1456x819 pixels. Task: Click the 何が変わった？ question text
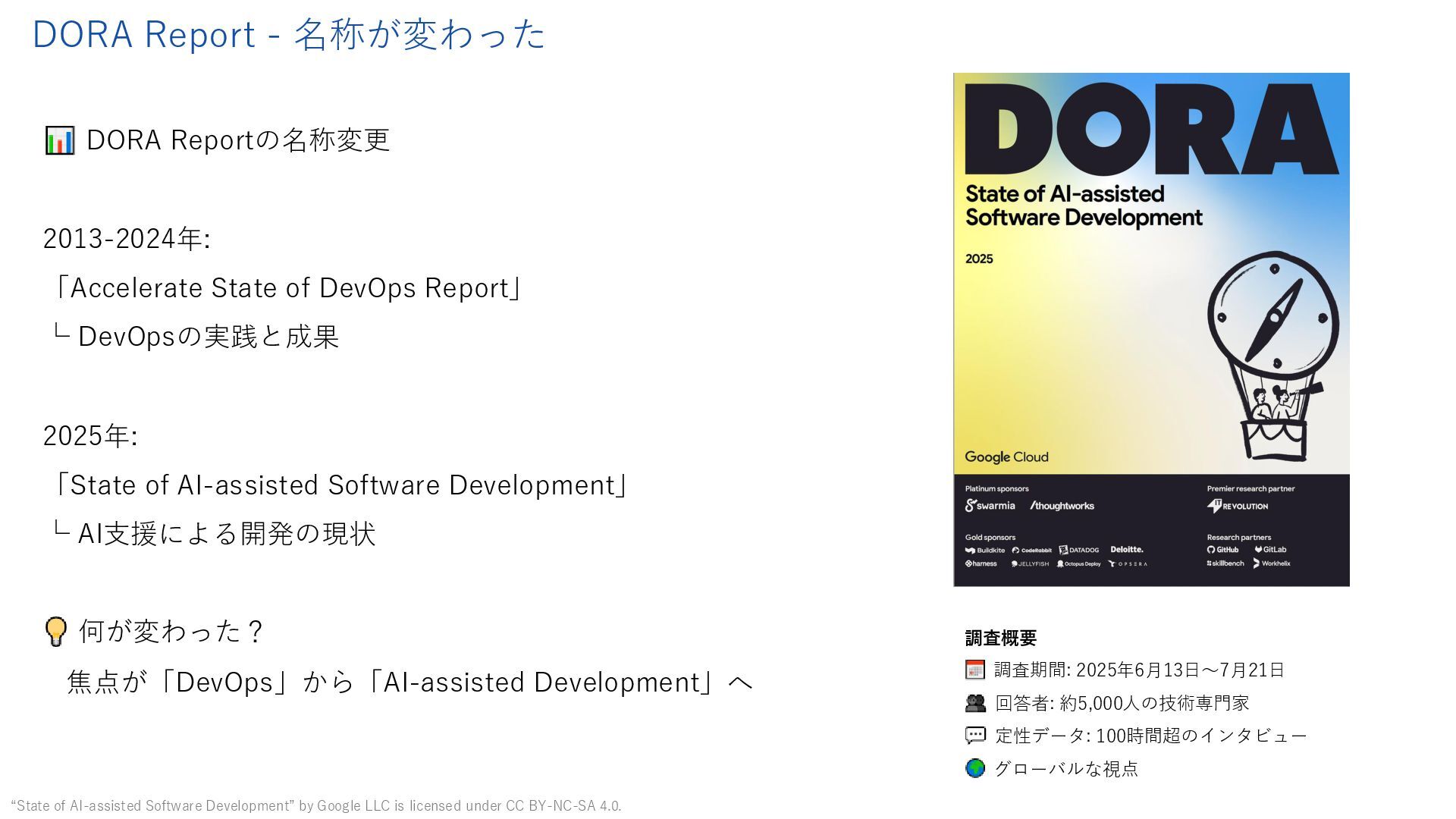(171, 631)
